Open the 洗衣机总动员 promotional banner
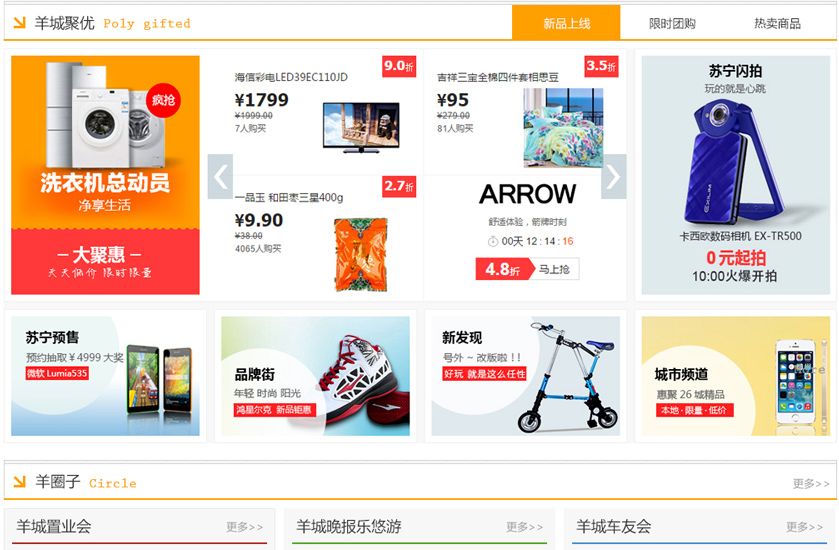The image size is (839, 550). tap(105, 175)
